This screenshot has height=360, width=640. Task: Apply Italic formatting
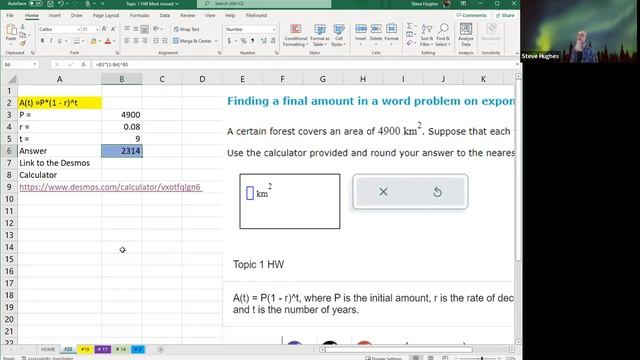tap(51, 41)
